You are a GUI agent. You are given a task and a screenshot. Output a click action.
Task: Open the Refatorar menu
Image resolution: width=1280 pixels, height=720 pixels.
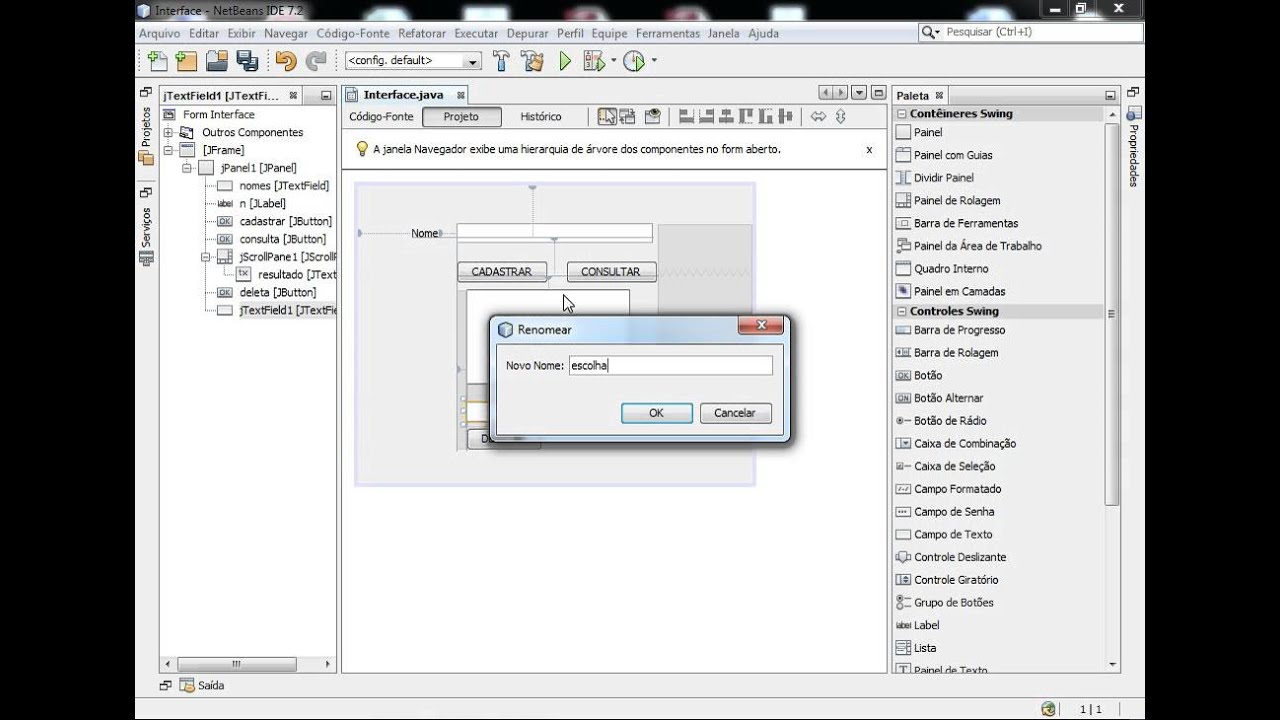click(x=422, y=33)
